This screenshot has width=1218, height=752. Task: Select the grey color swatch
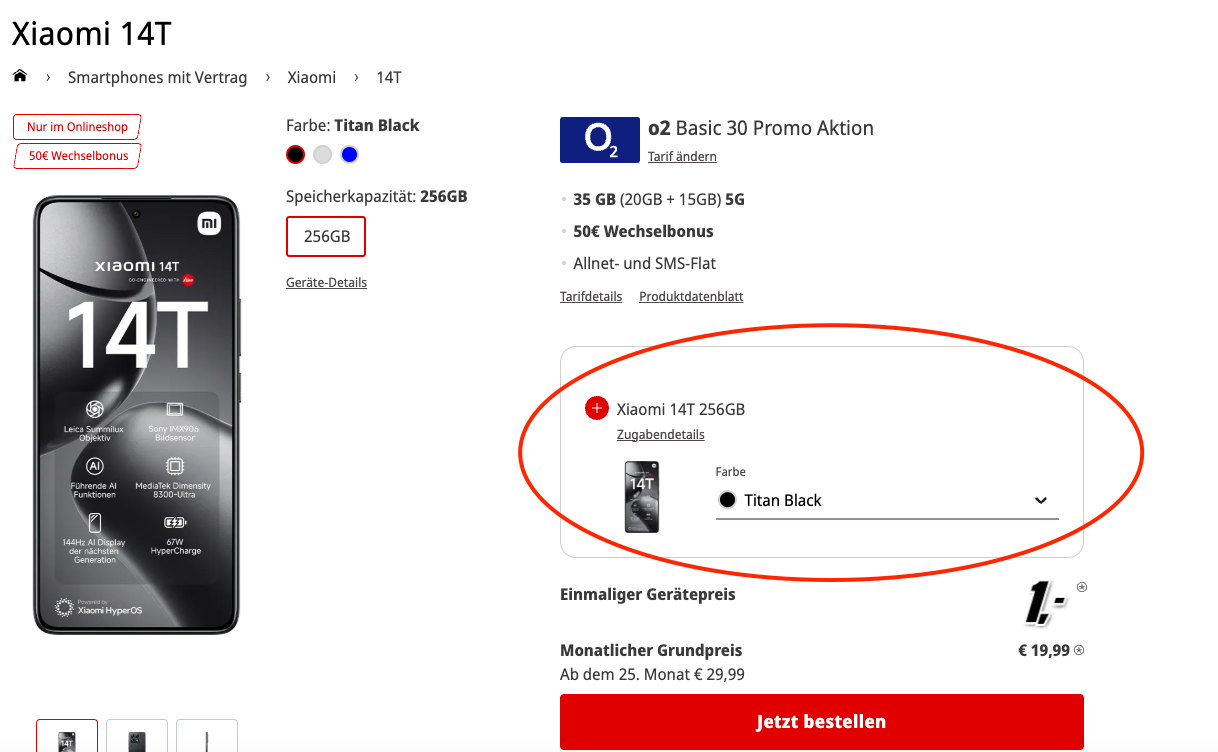coord(322,154)
